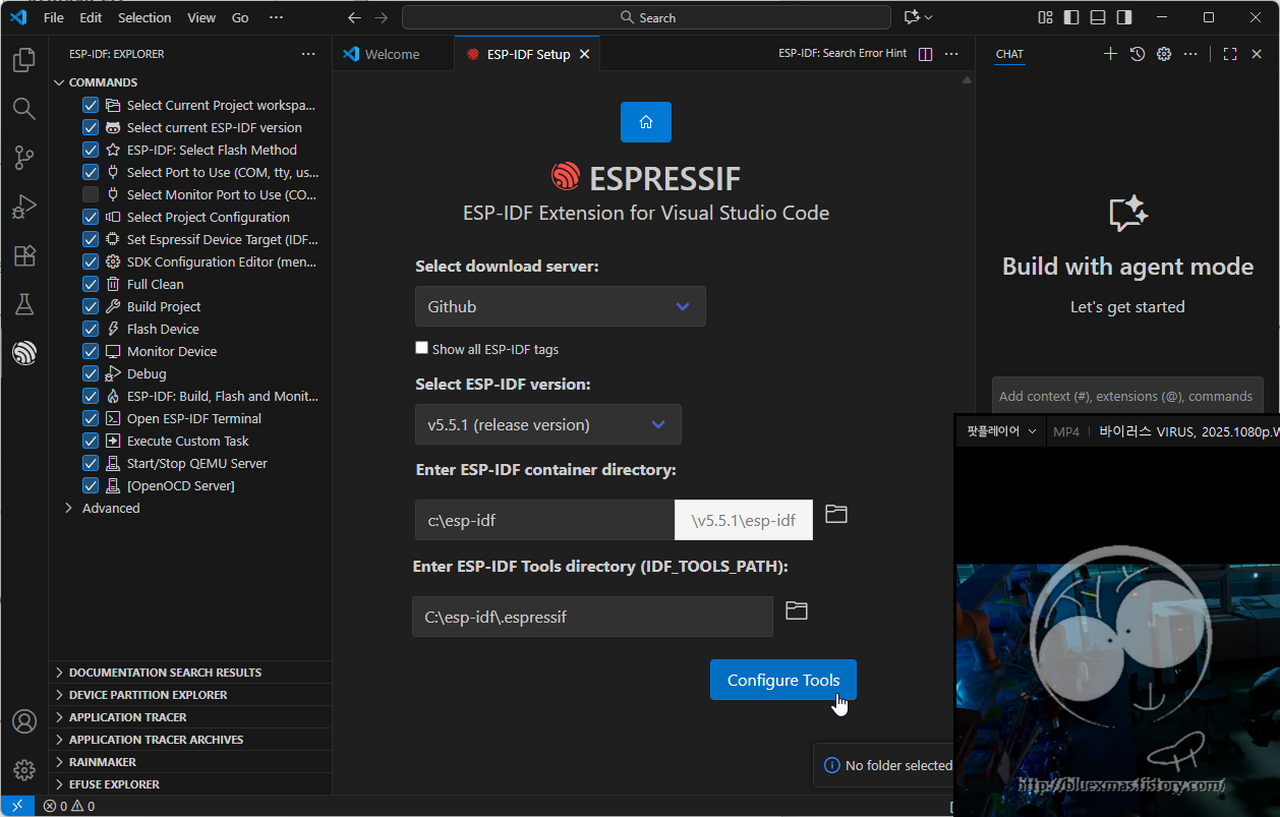Toggle the Flash Device checkbox
The image size is (1280, 817).
[x=90, y=329]
